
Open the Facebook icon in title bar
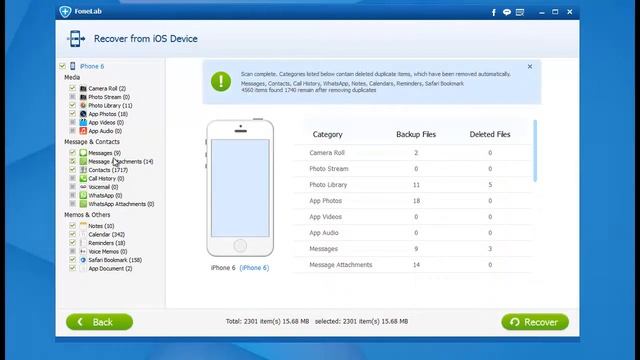point(493,12)
